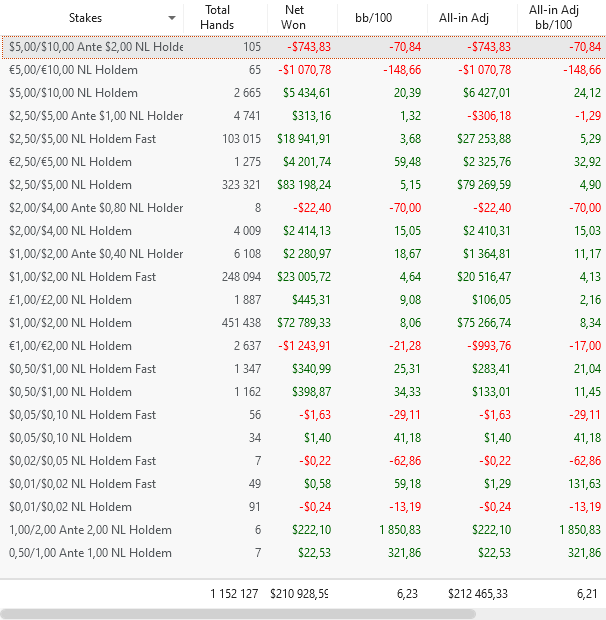Image resolution: width=606 pixels, height=620 pixels.
Task: Select the $5,00/$10,00 Ante $2,00 NL Holdem row
Action: tap(96, 47)
